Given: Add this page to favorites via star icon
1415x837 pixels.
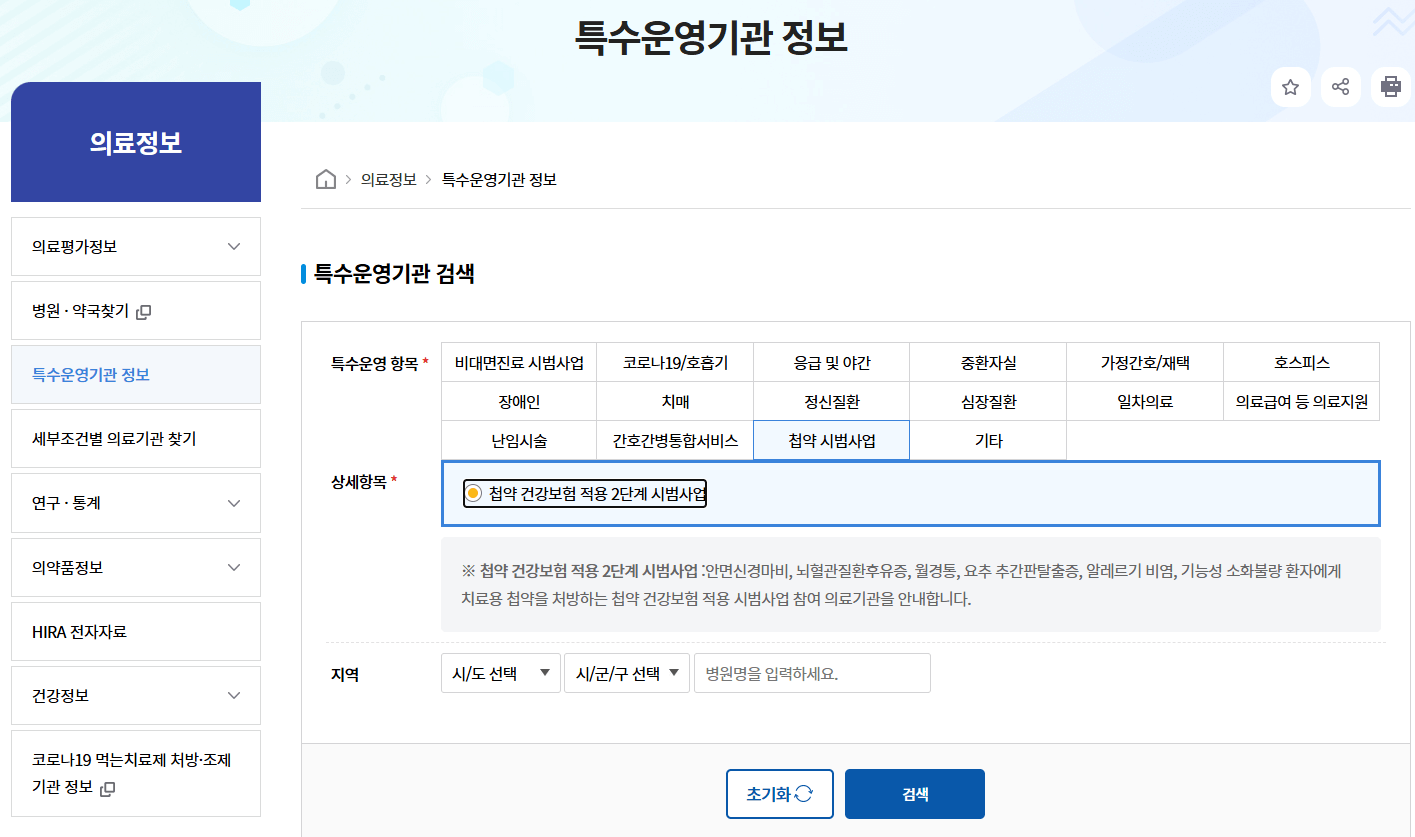Looking at the screenshot, I should tap(1290, 87).
